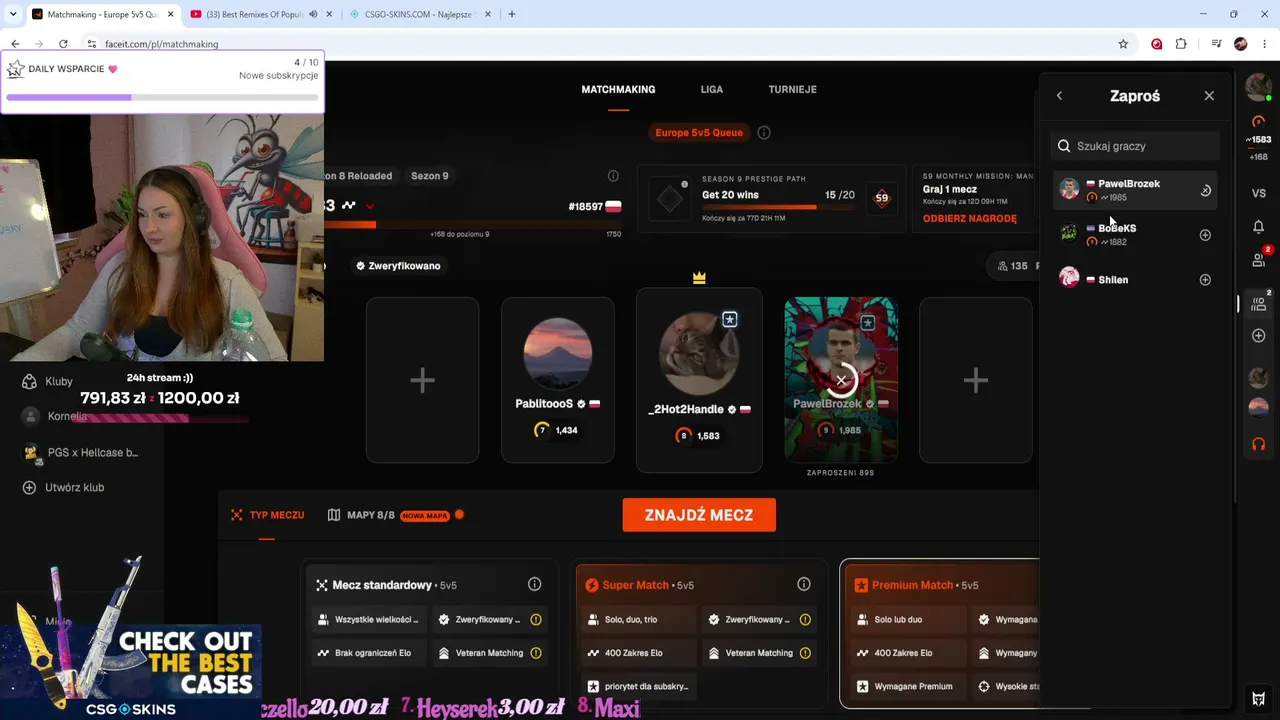Click Veteran Matching warning icon in Super Match

pos(805,653)
